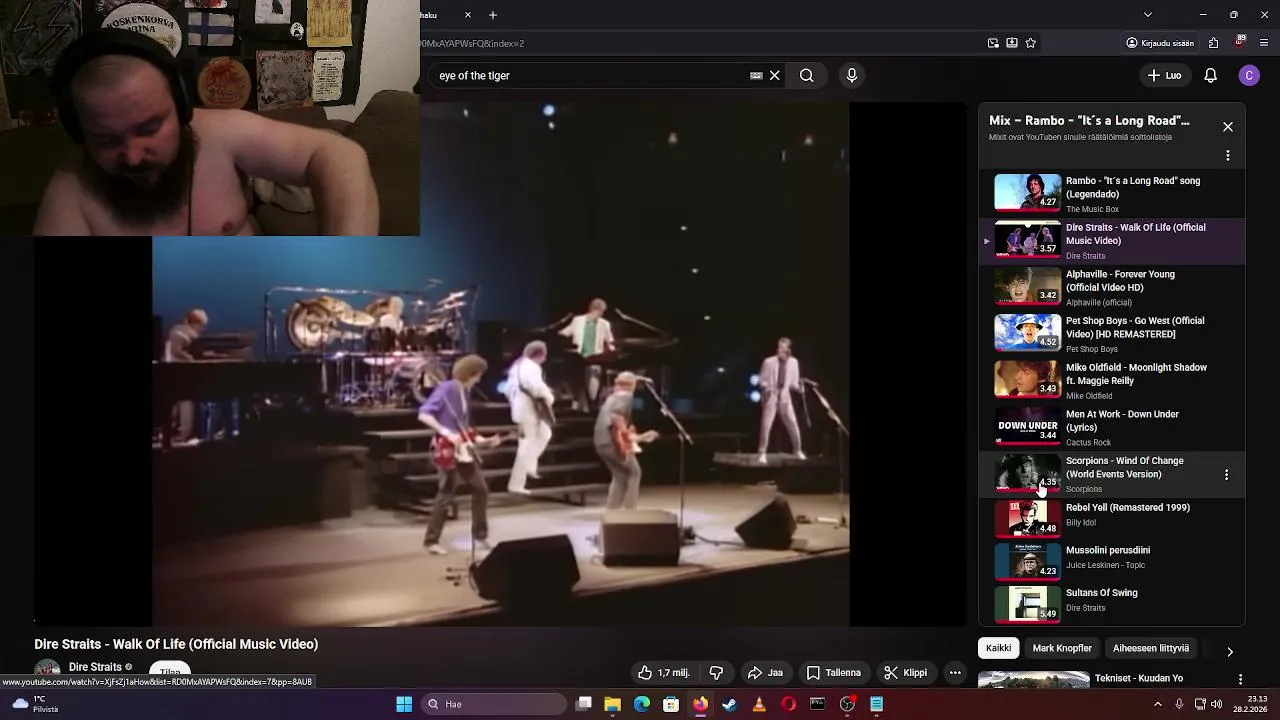Play Mike Oldfield Moonlight Shadow video

[1112, 380]
